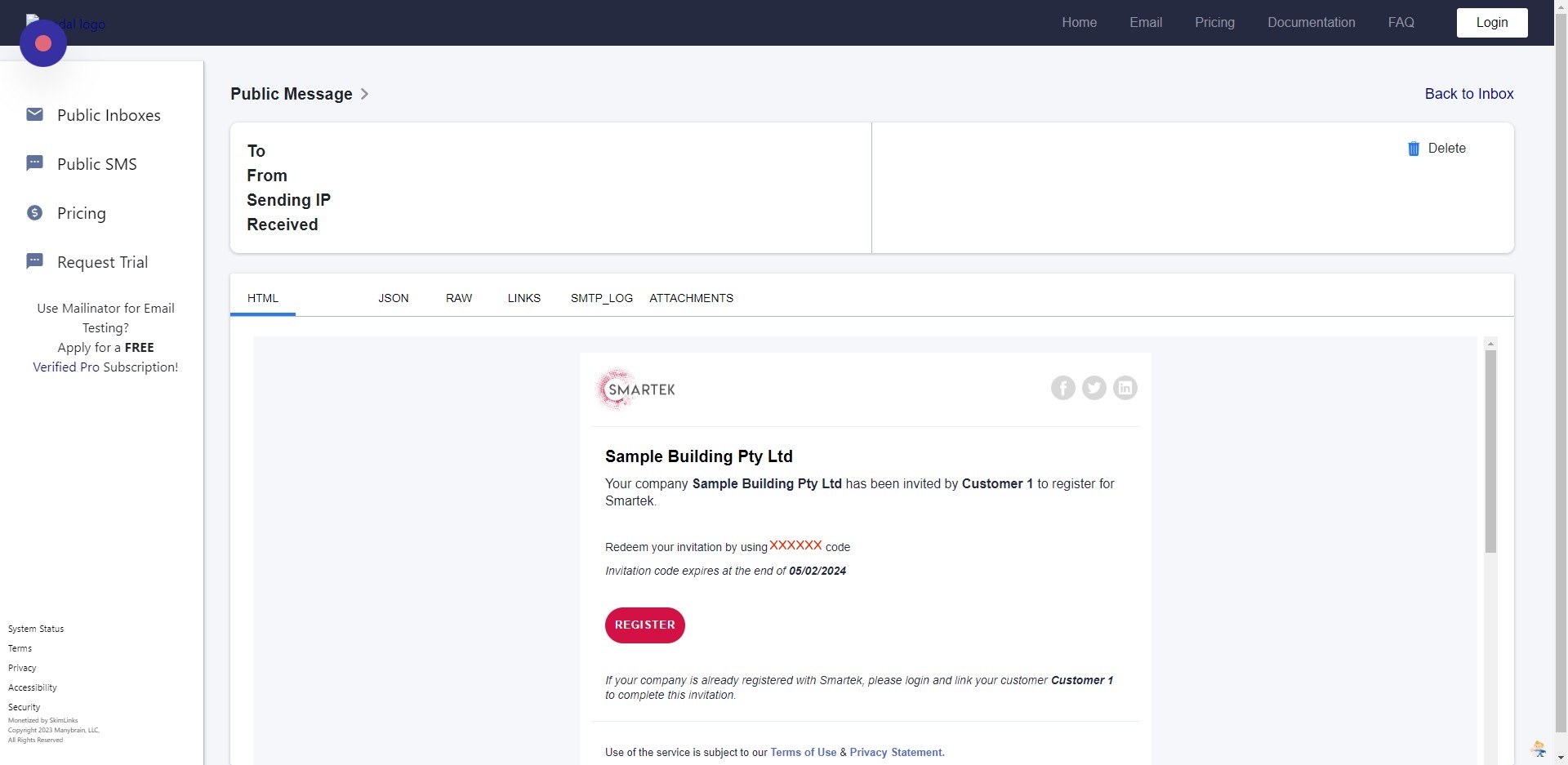Click the Public Inboxes envelope icon

(x=34, y=114)
